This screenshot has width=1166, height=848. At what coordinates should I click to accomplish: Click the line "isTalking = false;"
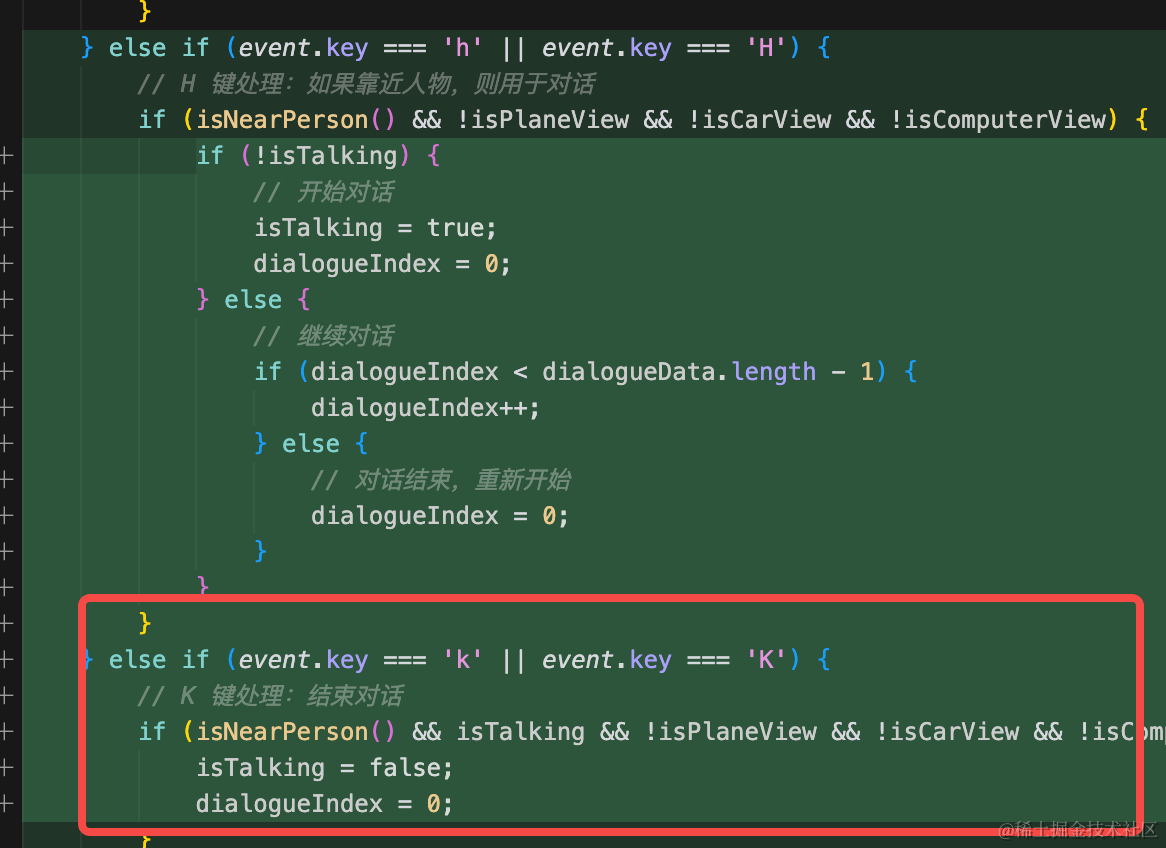tap(324, 768)
